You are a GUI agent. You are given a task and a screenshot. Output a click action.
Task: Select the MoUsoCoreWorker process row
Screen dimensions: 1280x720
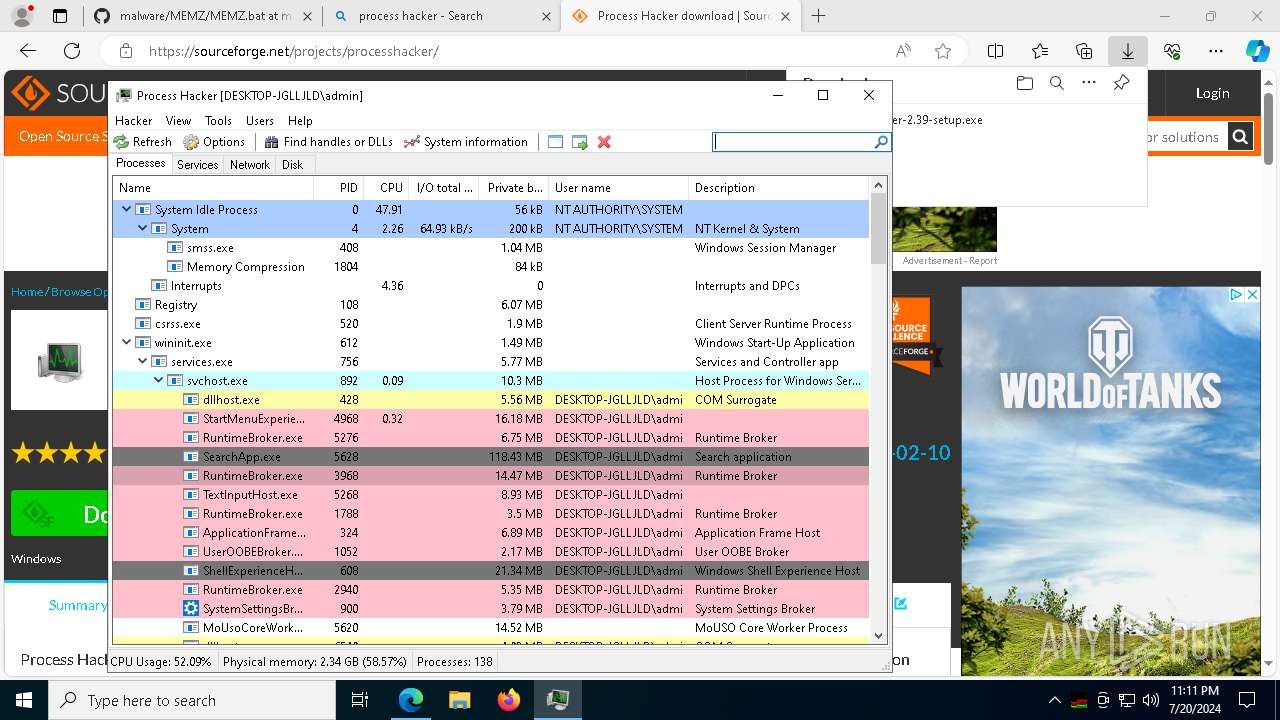point(491,627)
